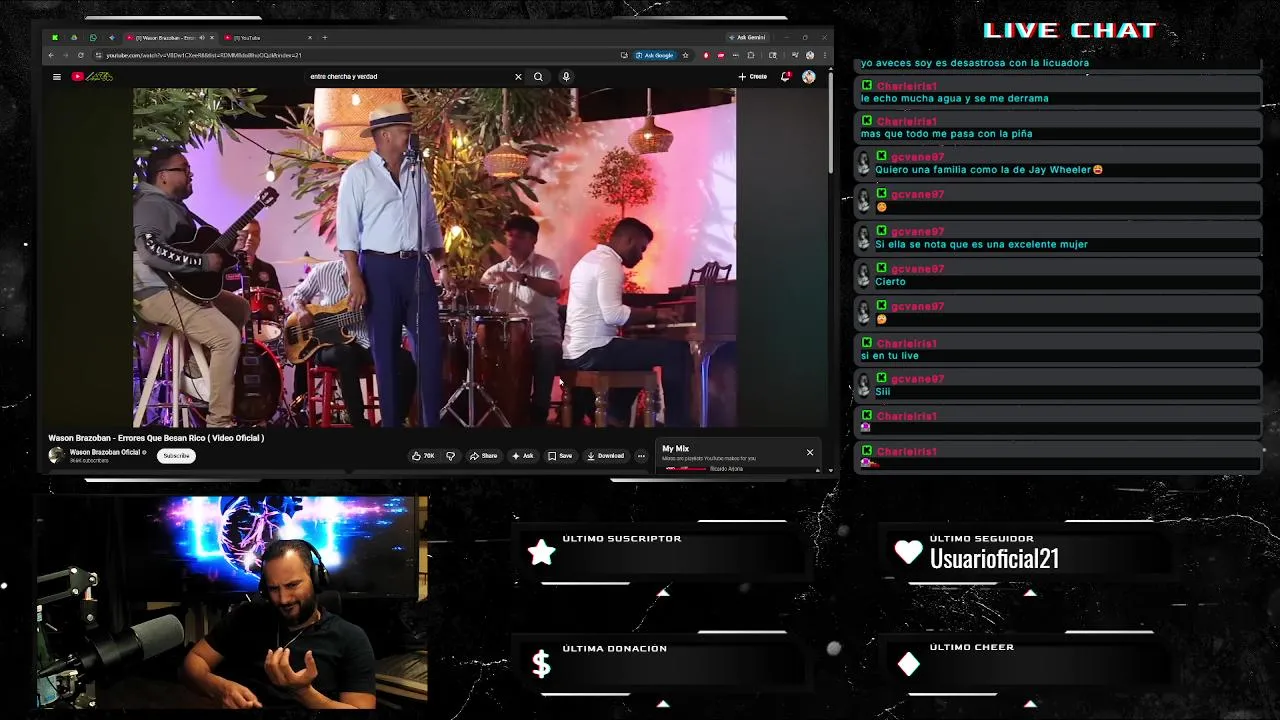Image resolution: width=1280 pixels, height=720 pixels.
Task: Click 'mas que todo me pasa con la piña' message
Action: [x=946, y=134]
